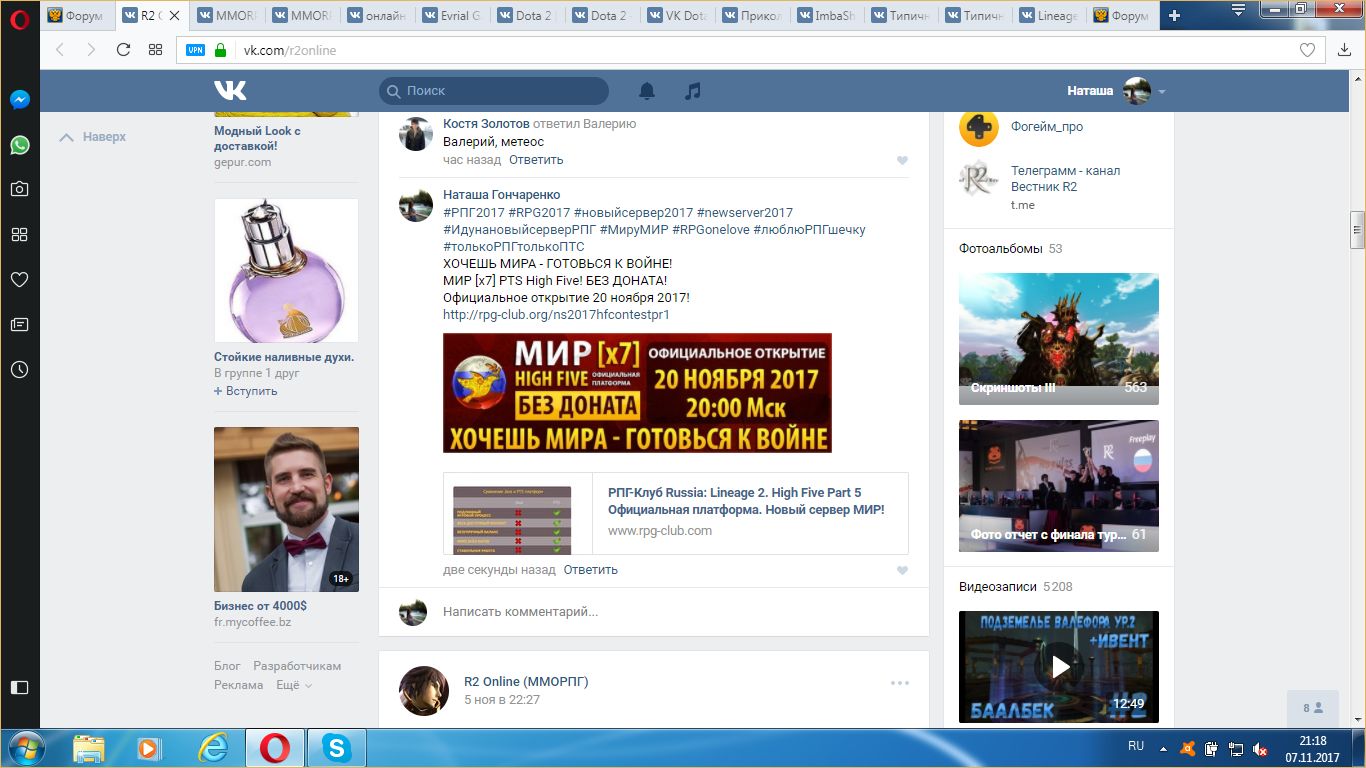Click the browser forward arrow
The width and height of the screenshot is (1366, 768).
tap(91, 50)
